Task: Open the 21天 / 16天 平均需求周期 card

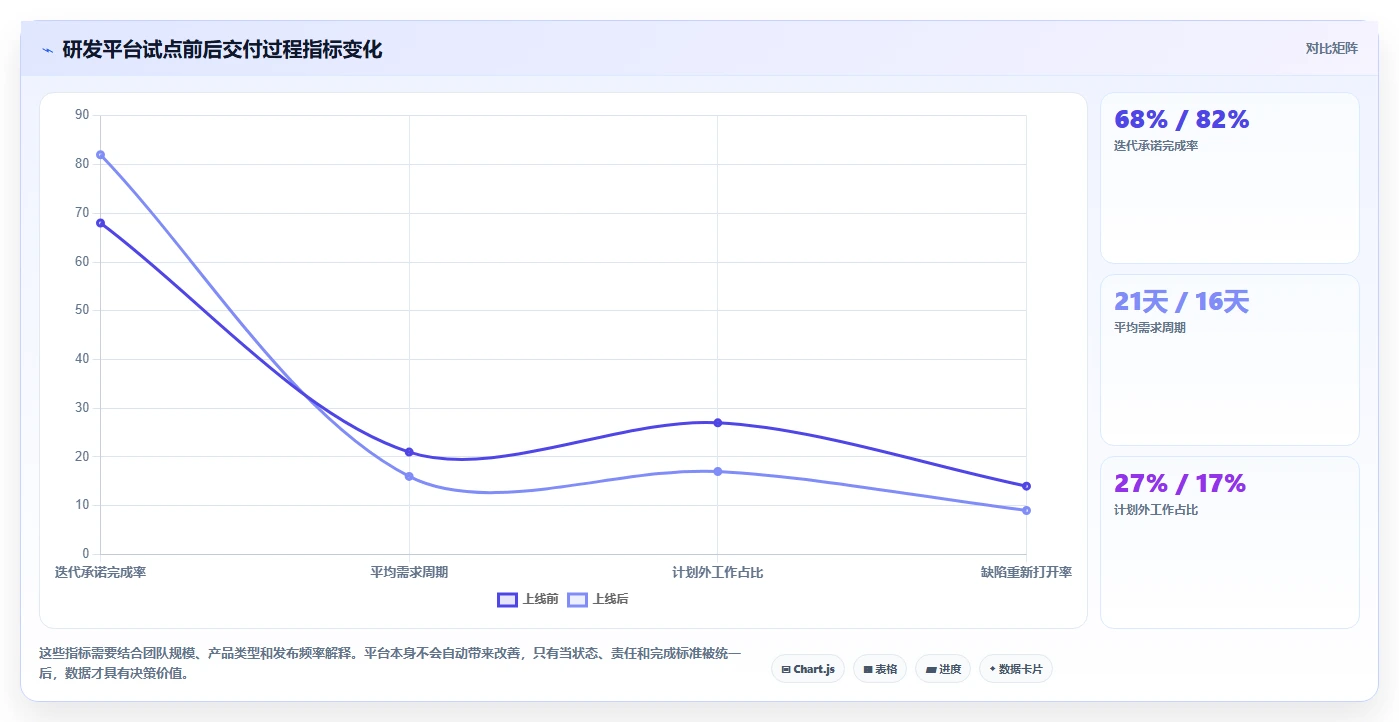Action: coord(1230,360)
